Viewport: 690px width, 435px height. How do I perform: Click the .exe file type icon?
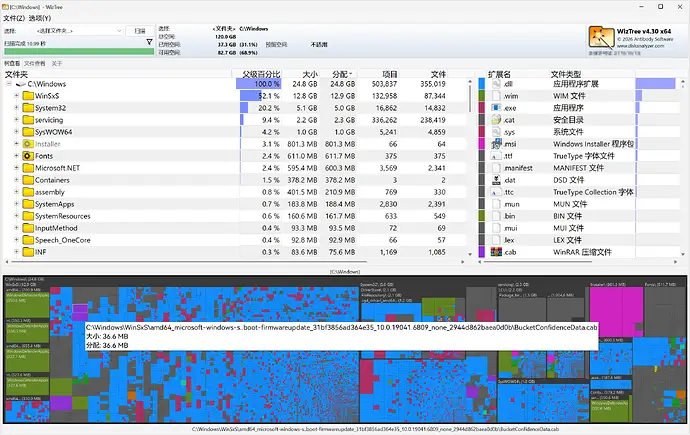[496, 108]
